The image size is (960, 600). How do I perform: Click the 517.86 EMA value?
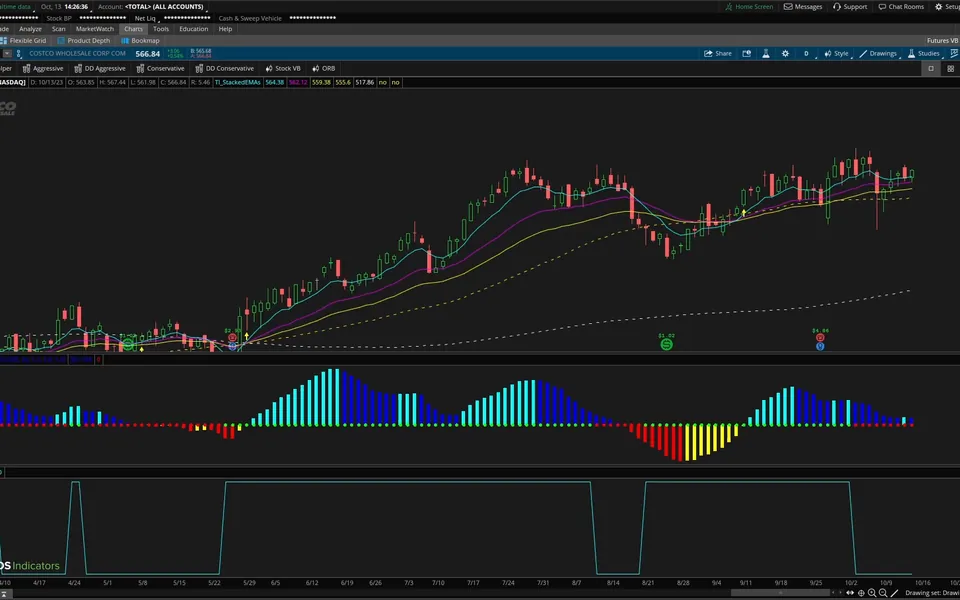point(364,82)
